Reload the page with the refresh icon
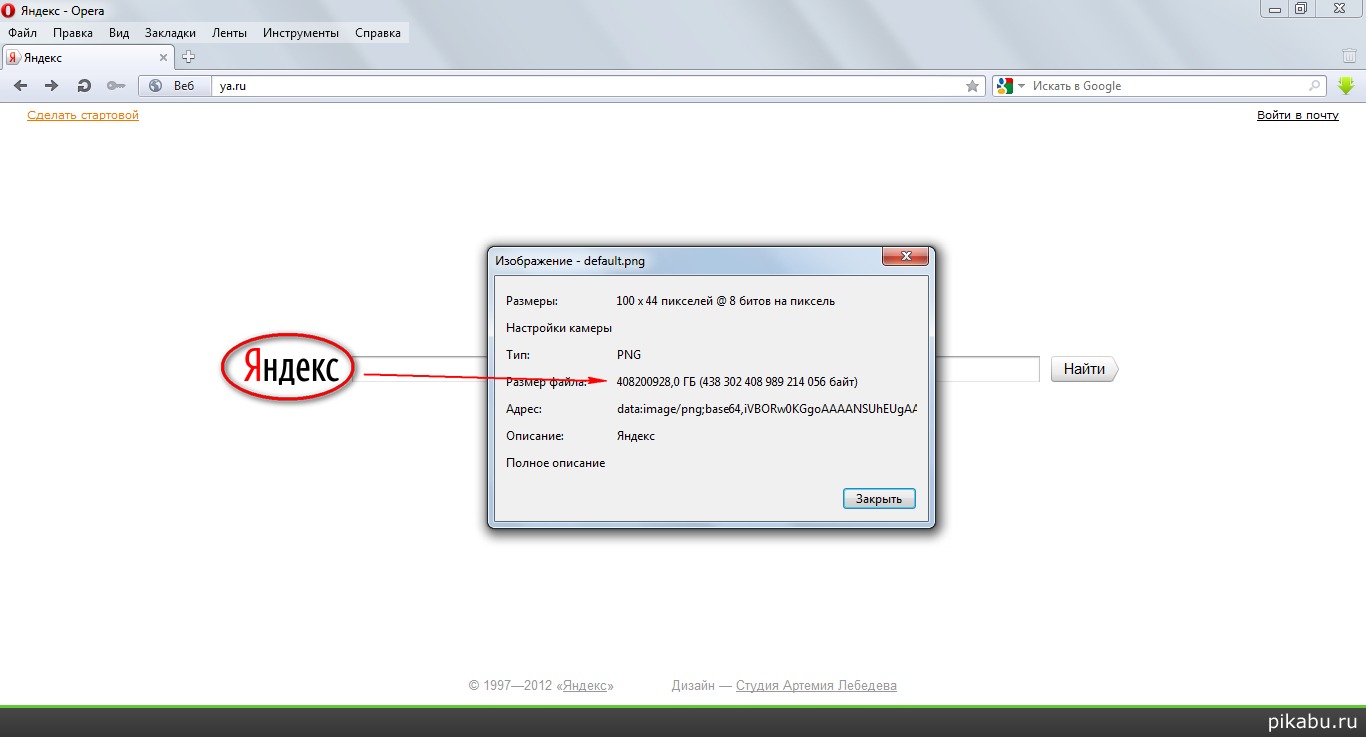 coord(84,86)
